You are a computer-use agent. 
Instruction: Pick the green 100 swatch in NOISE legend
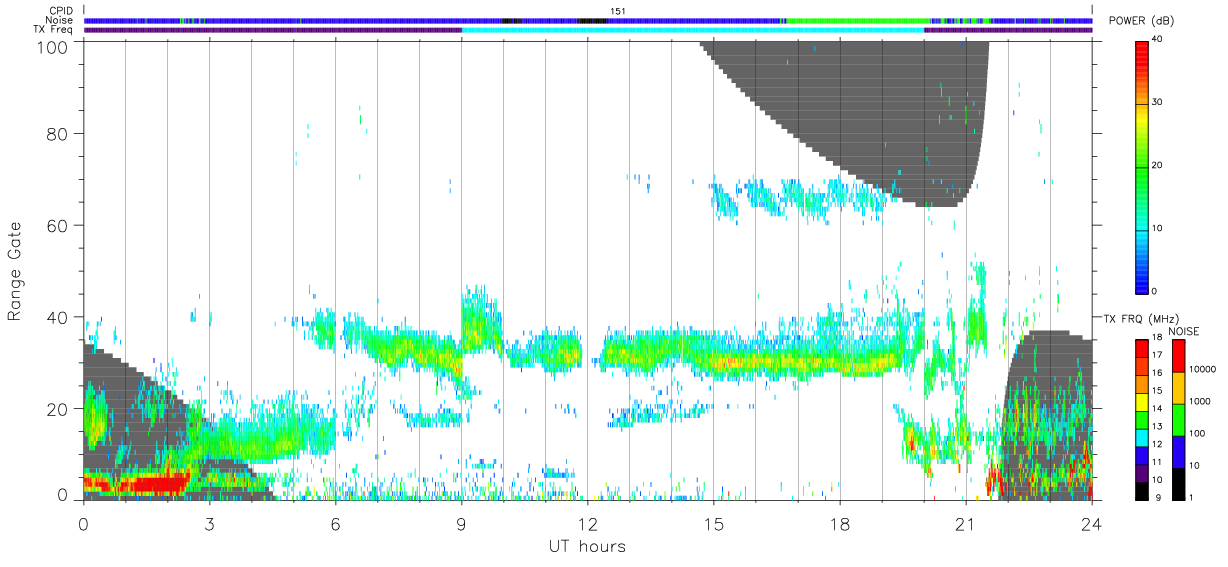[1180, 419]
